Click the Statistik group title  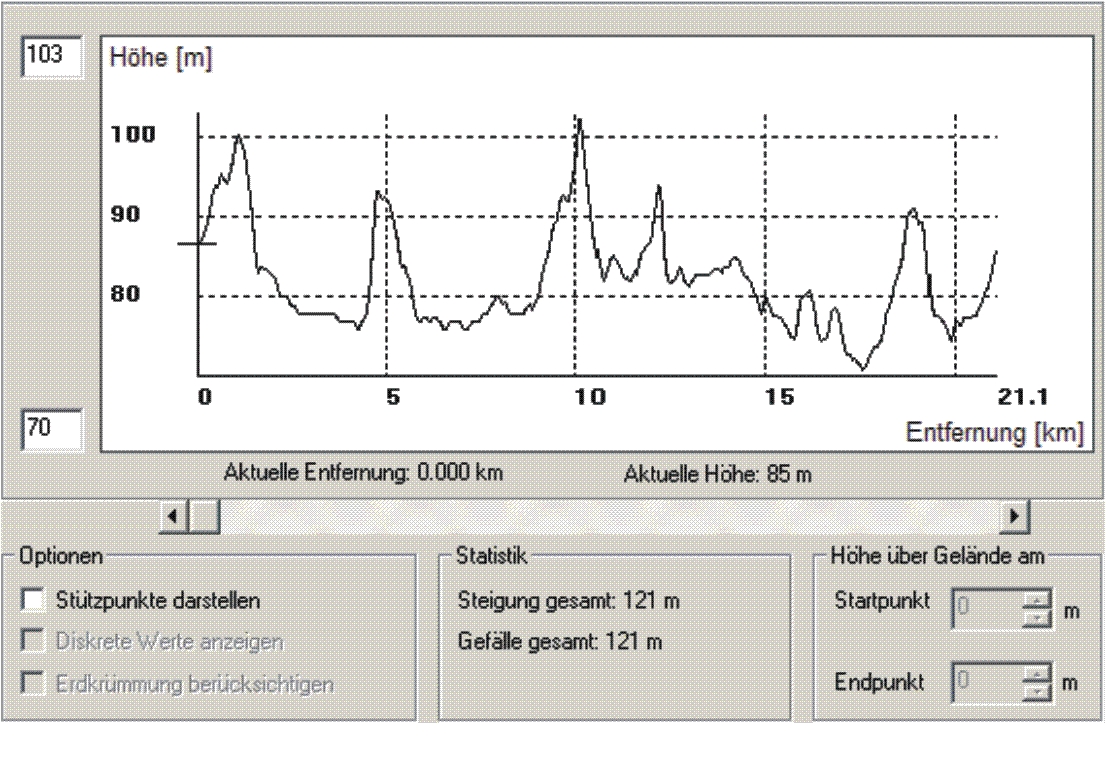(491, 556)
